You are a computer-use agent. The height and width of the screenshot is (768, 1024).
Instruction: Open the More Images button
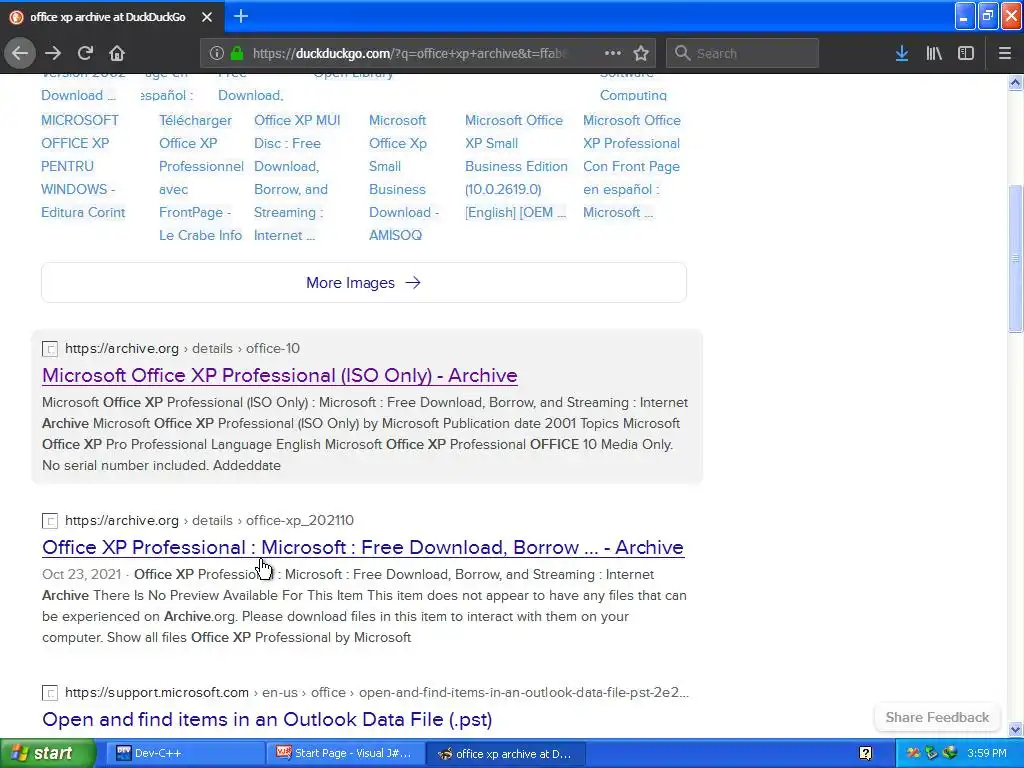(x=364, y=283)
